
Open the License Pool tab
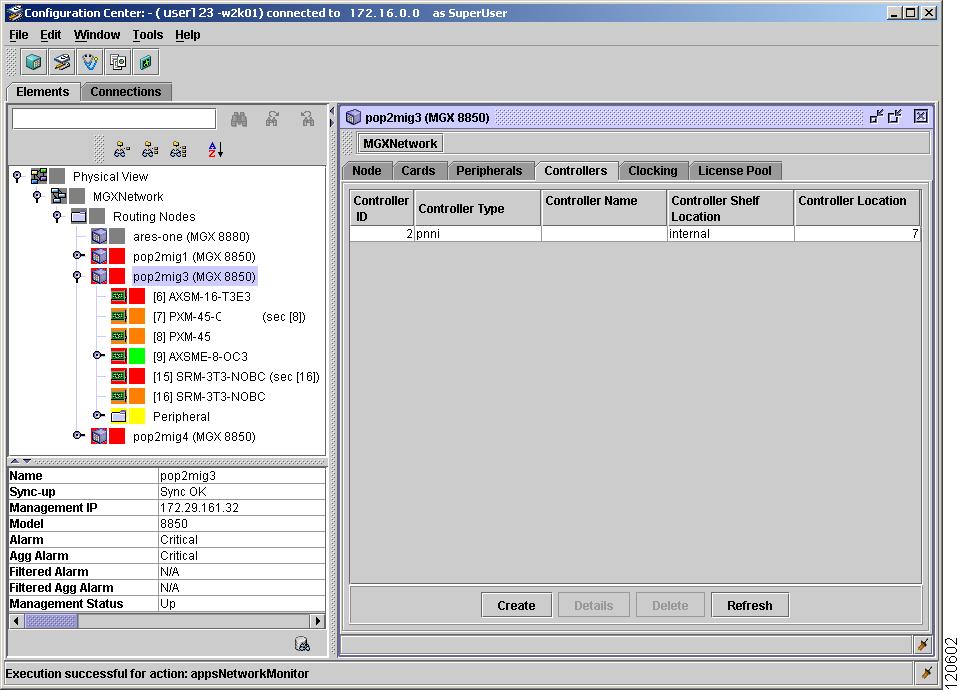(x=735, y=171)
